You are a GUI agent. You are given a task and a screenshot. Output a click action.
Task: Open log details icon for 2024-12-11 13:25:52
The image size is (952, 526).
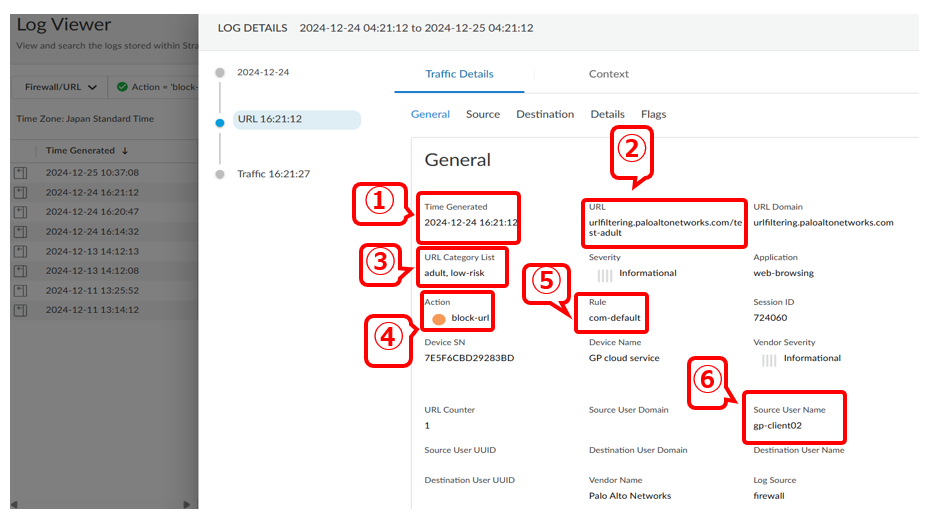20,291
